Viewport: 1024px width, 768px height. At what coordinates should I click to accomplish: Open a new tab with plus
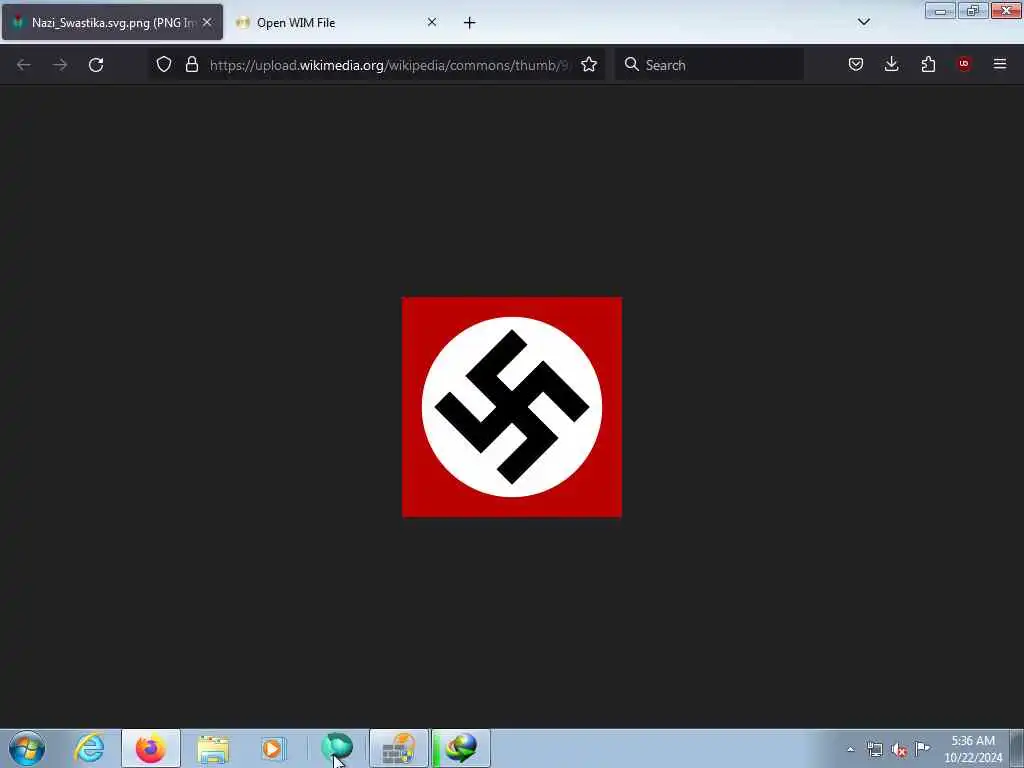point(470,23)
